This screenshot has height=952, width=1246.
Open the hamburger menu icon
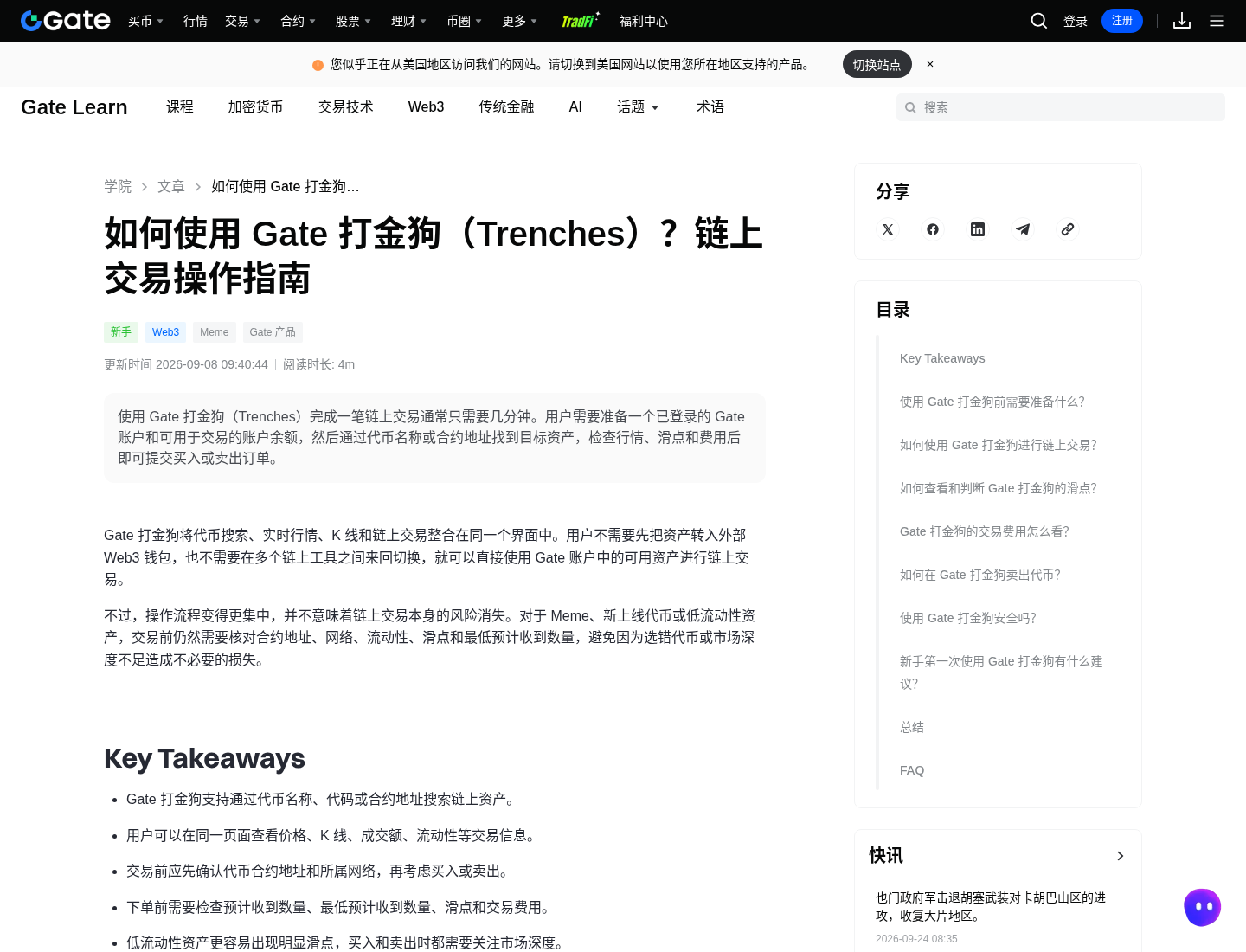pyautogui.click(x=1217, y=21)
